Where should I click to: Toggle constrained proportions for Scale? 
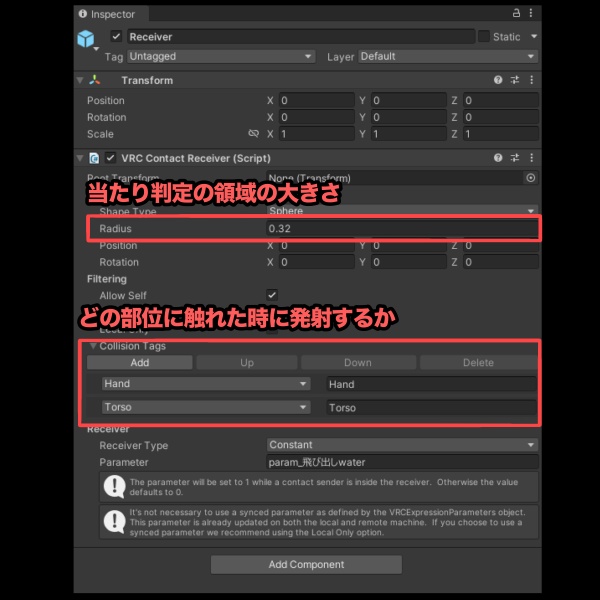[x=253, y=134]
